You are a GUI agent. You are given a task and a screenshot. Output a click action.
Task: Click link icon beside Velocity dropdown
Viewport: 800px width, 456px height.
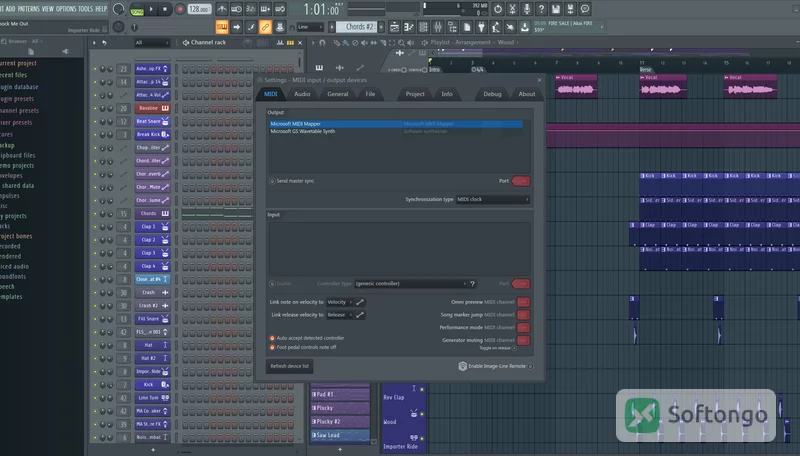click(x=360, y=302)
